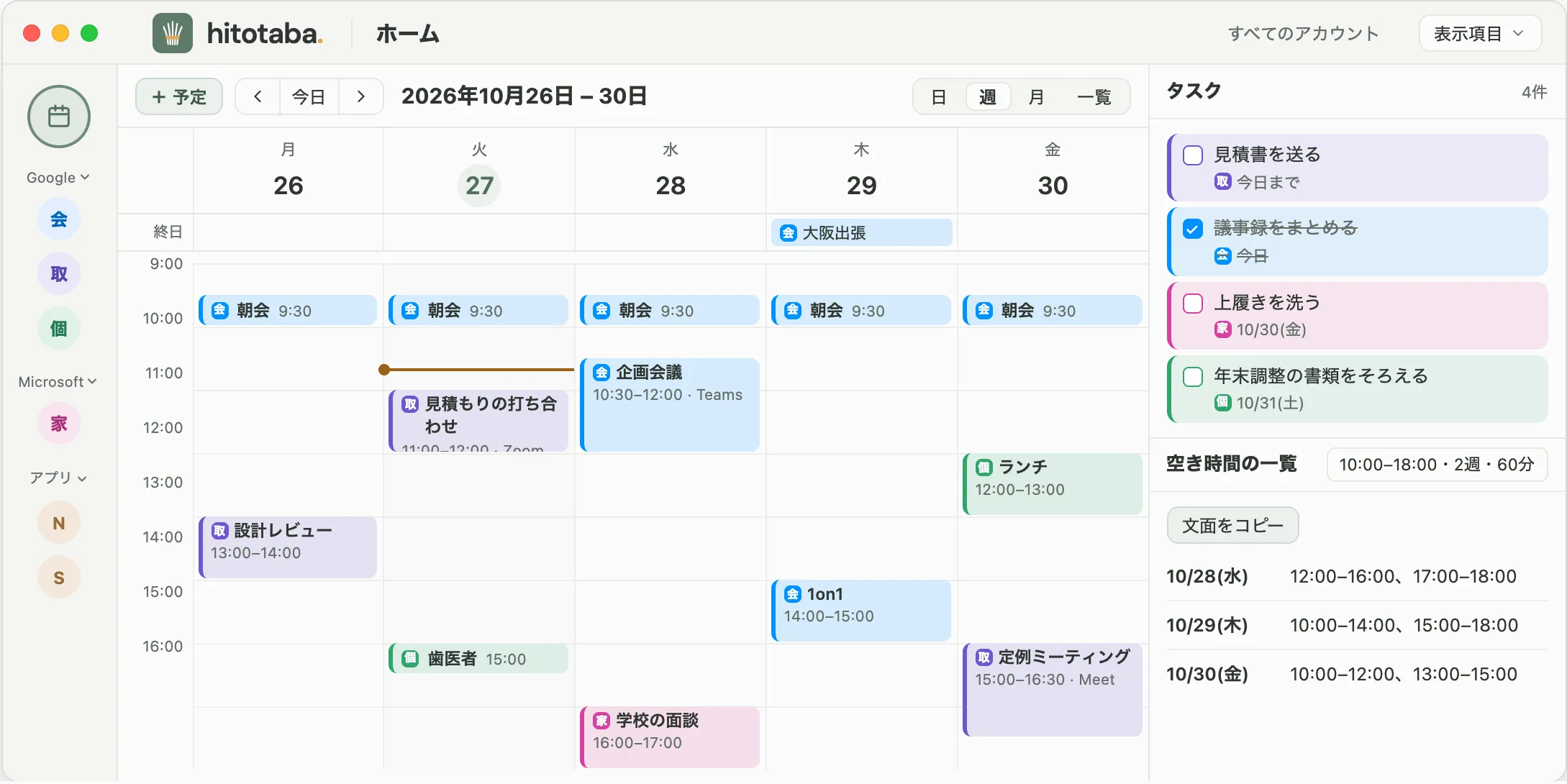Select the 個 account icon in sidebar
This screenshot has width=1567, height=784.
point(59,328)
